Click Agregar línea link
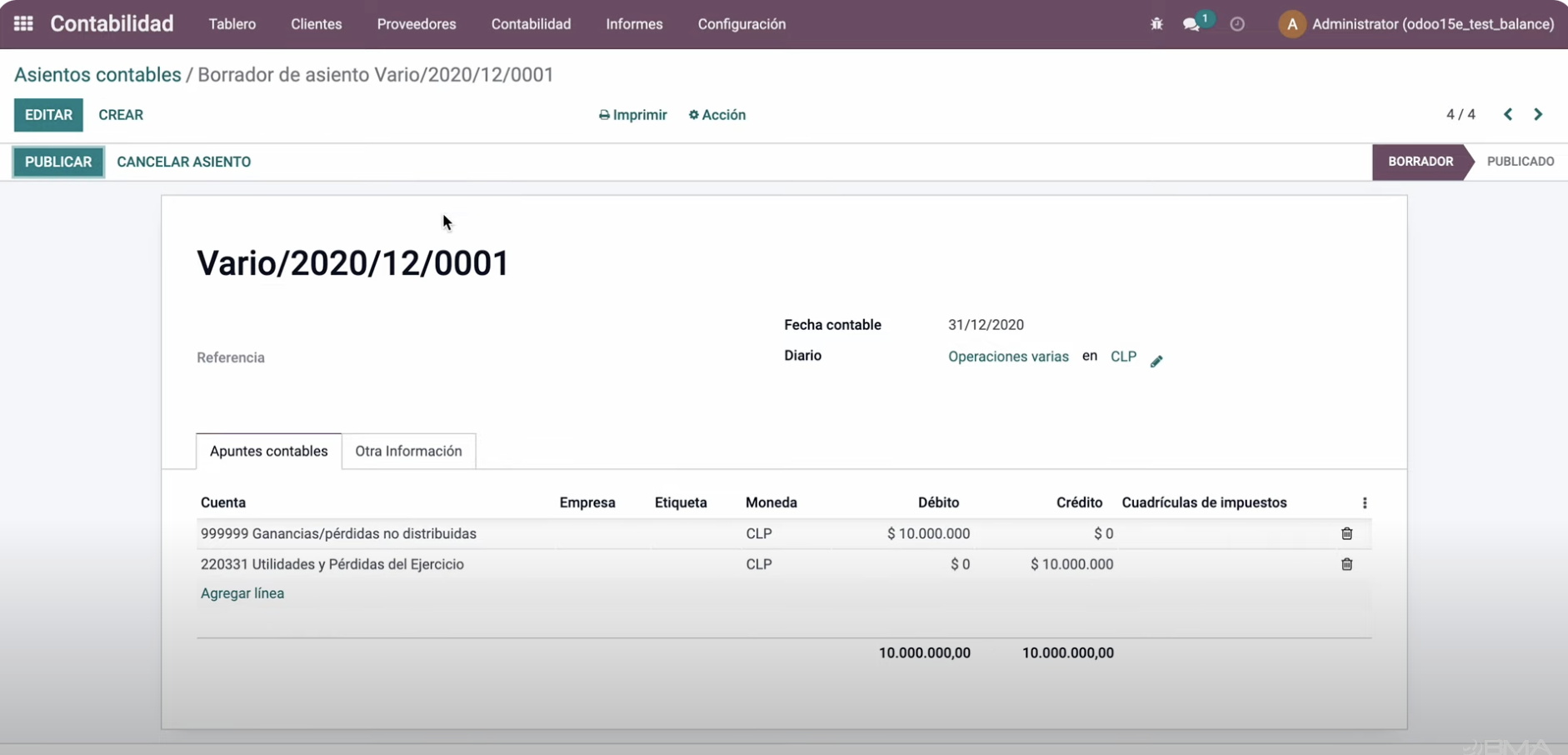This screenshot has height=755, width=1568. (x=242, y=593)
